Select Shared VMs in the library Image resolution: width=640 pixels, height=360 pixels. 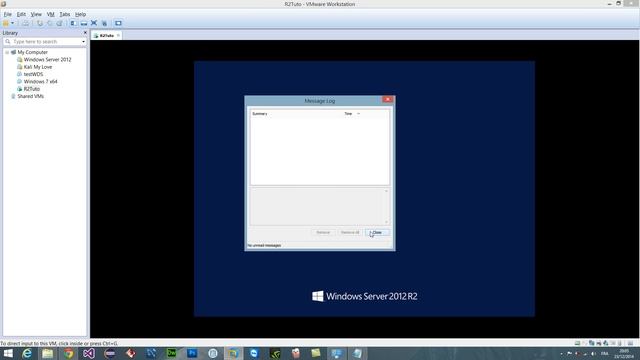coord(31,96)
